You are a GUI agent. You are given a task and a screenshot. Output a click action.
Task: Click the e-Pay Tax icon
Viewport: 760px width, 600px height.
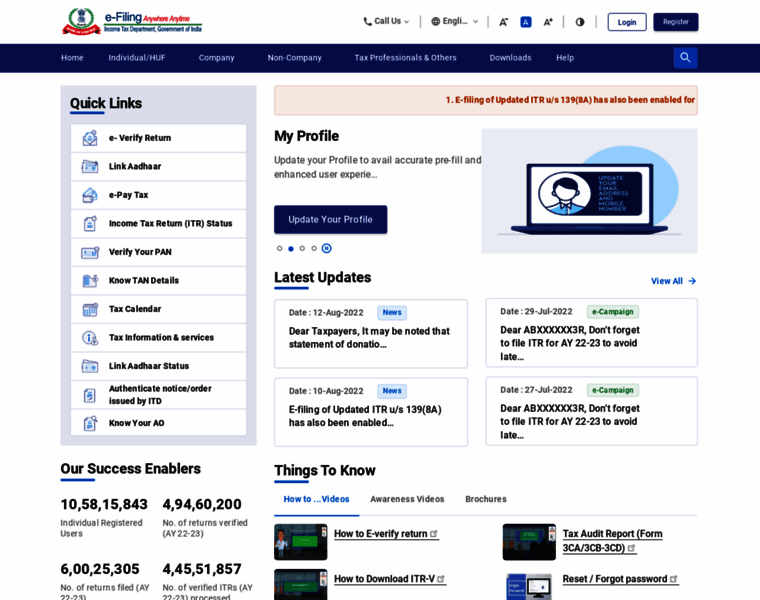(x=90, y=195)
